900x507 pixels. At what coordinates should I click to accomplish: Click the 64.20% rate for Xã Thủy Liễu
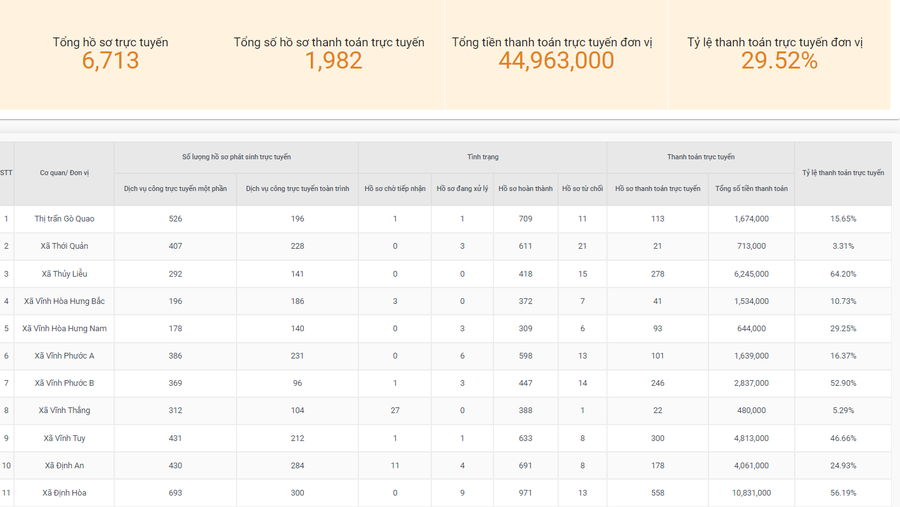[842, 274]
